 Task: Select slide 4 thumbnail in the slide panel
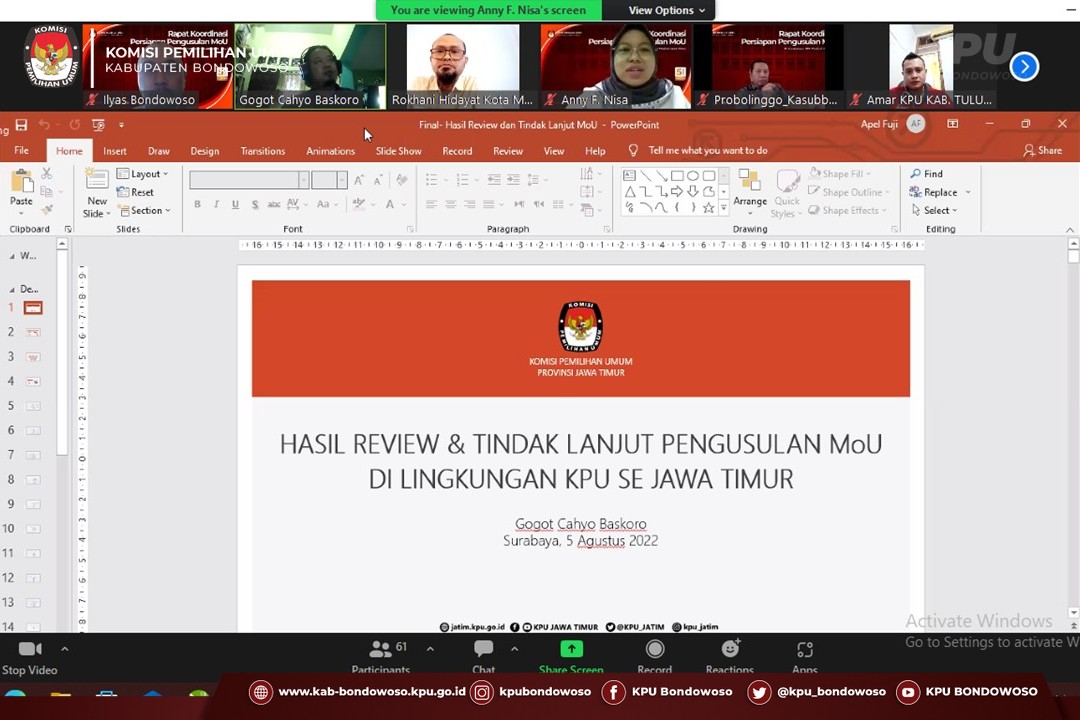point(33,381)
